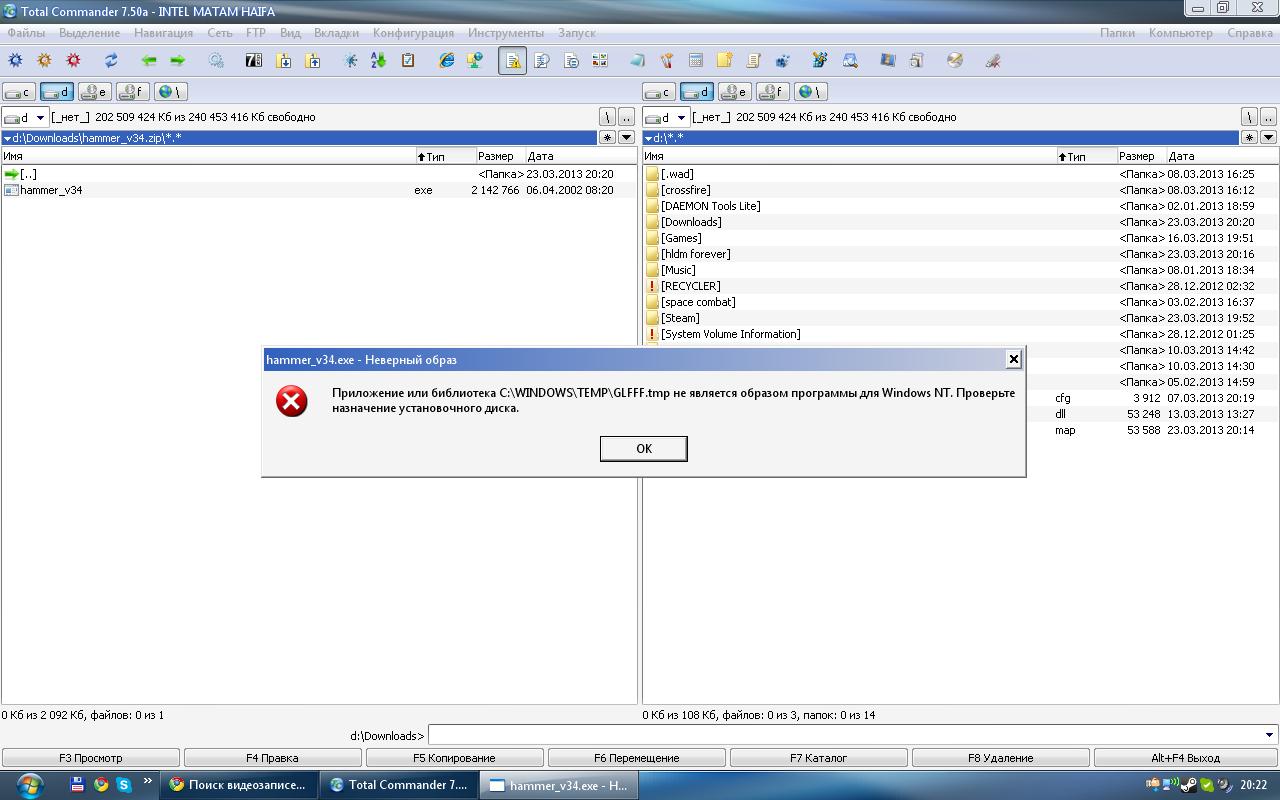Click the 7z archive toolbar icon

coord(254,61)
